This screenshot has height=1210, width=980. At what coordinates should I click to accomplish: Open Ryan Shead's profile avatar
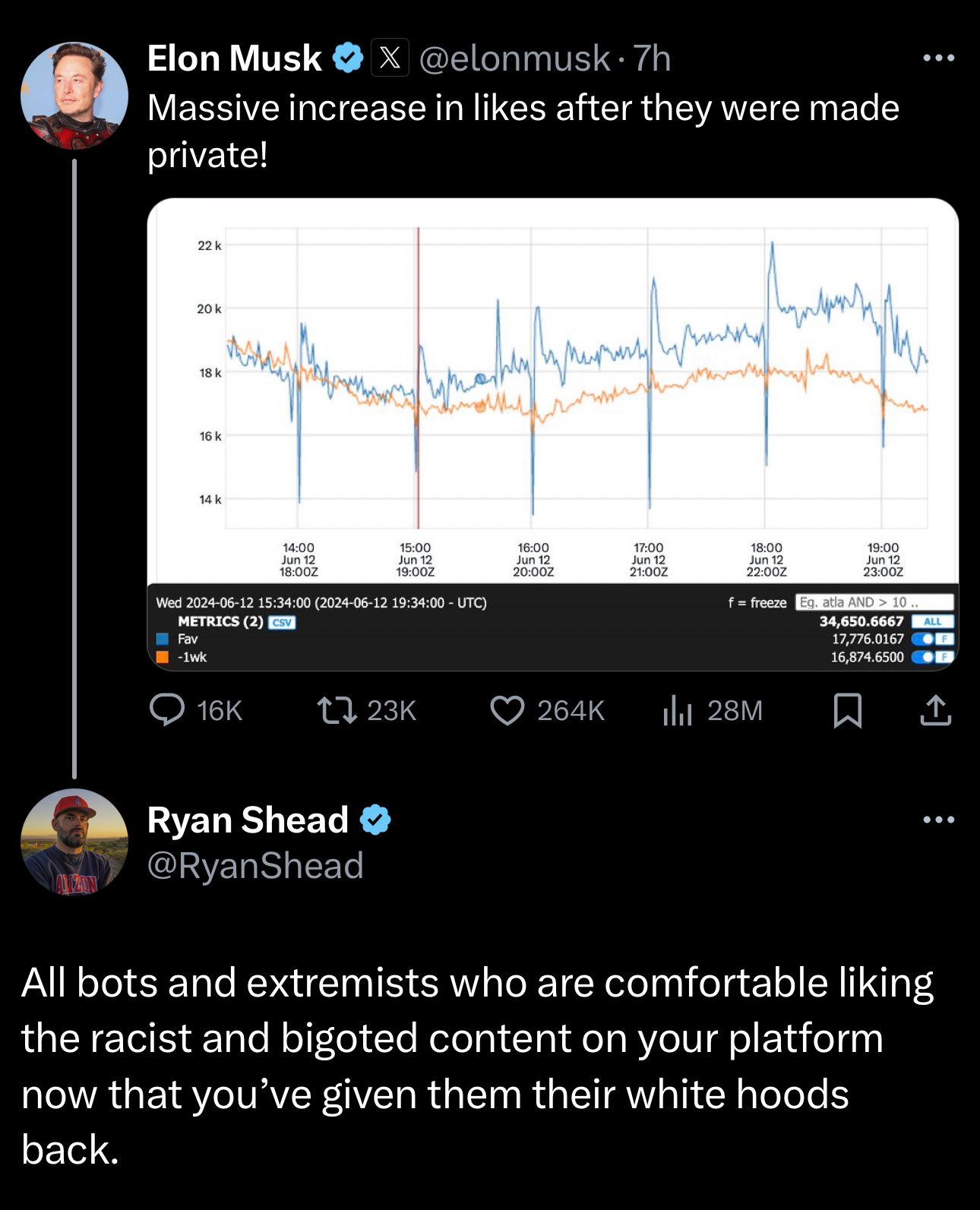(74, 842)
